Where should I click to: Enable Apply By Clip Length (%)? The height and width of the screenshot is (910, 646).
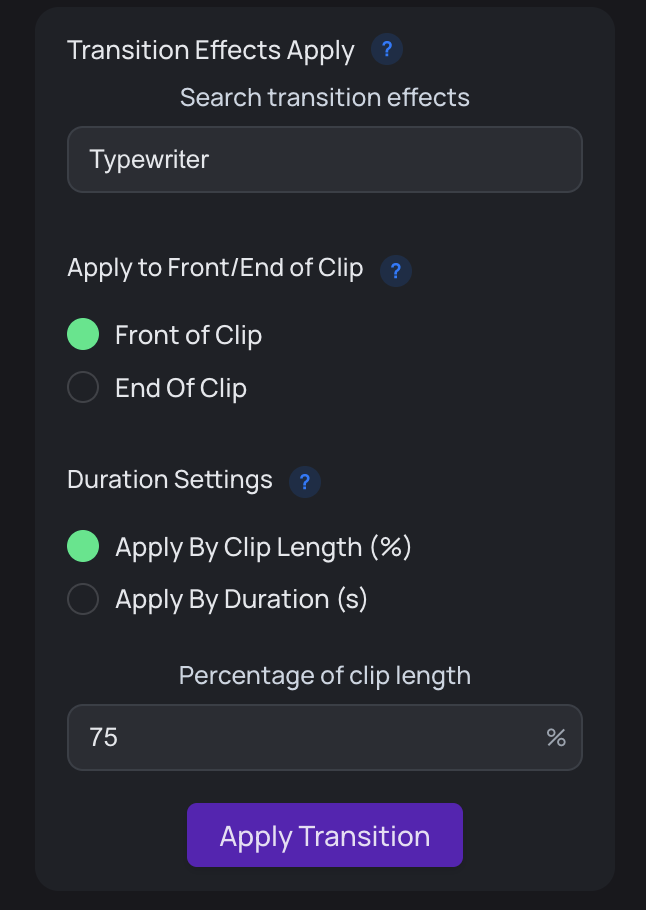[x=83, y=546]
